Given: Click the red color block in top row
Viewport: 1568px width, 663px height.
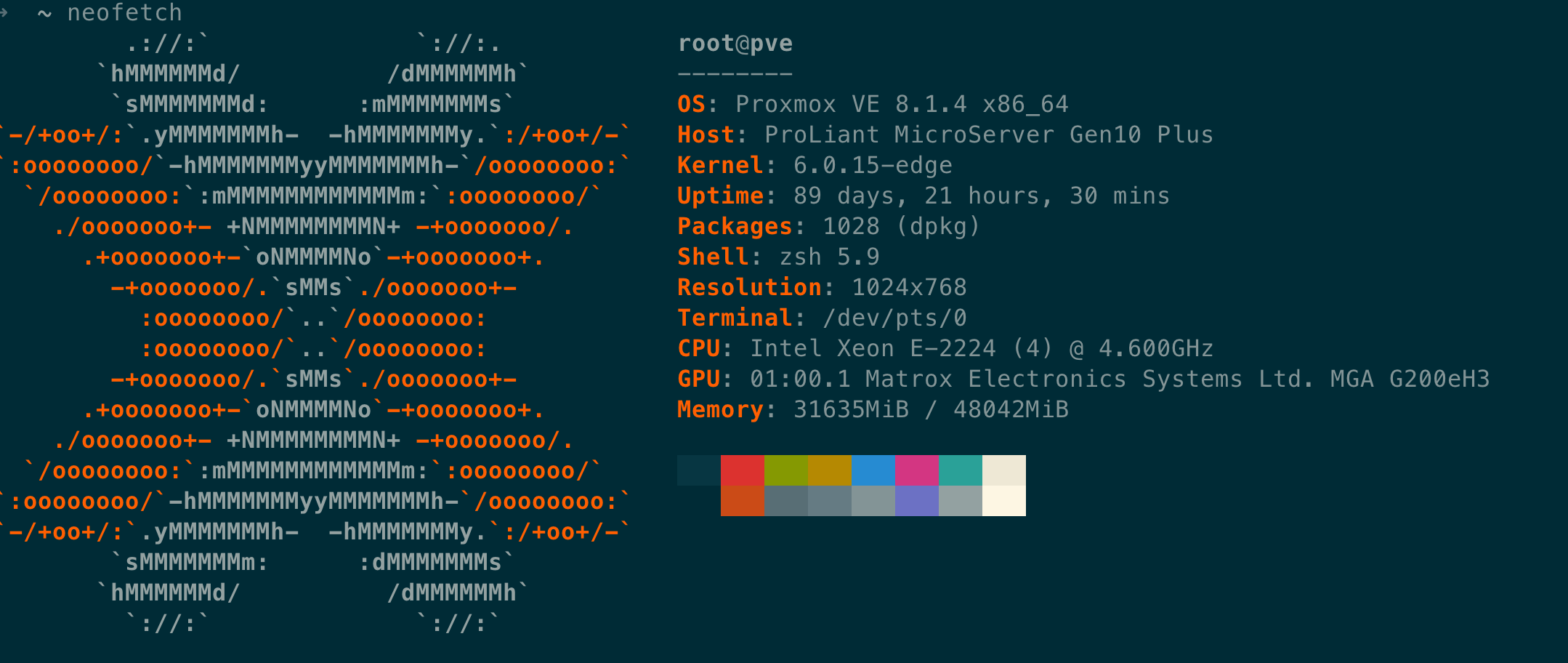Looking at the screenshot, I should coord(742,470).
